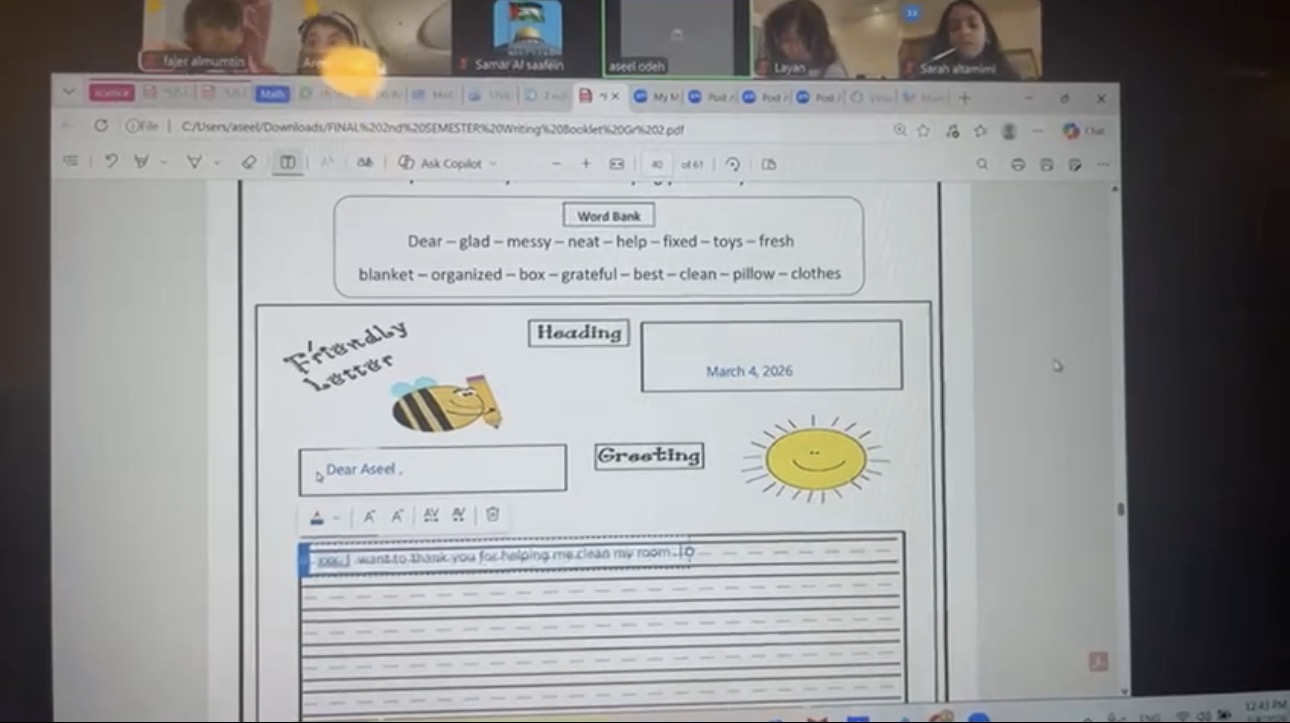Delete text box using the trash icon
The image size is (1290, 723).
492,515
